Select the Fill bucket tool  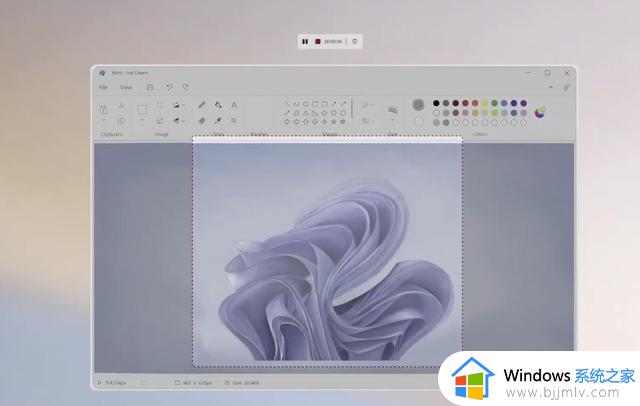(218, 105)
